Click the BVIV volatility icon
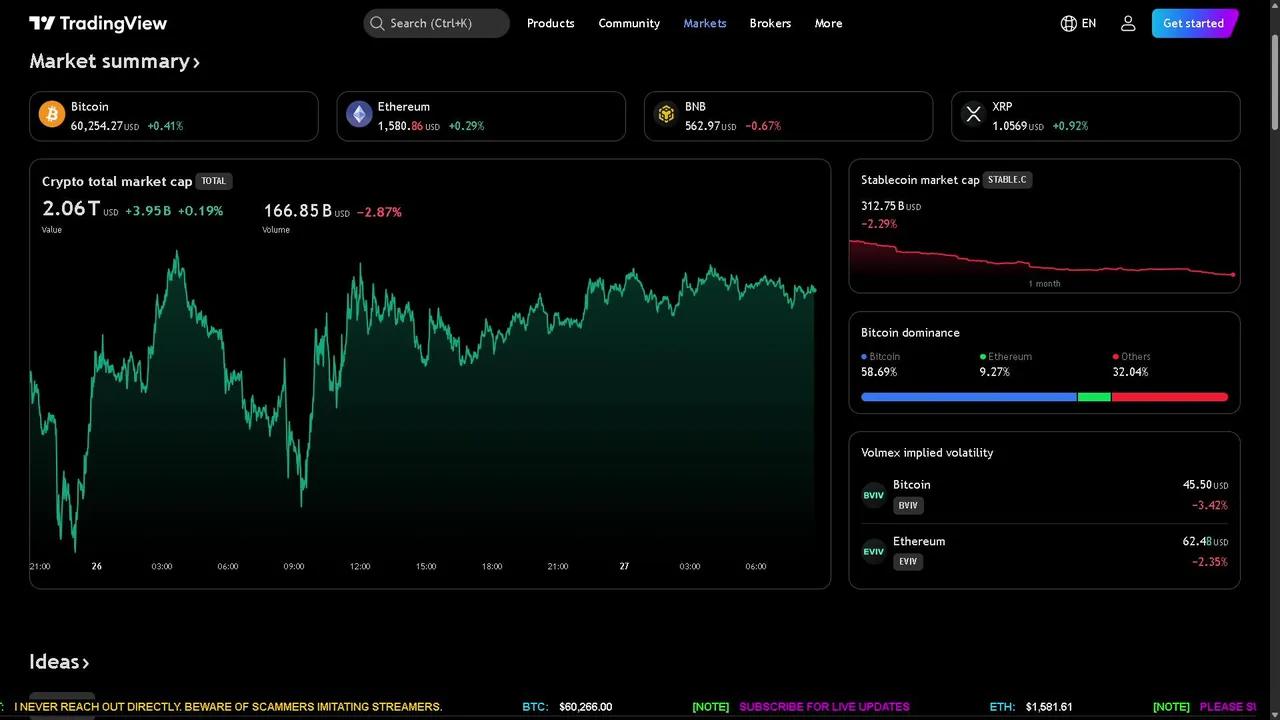 [x=874, y=495]
